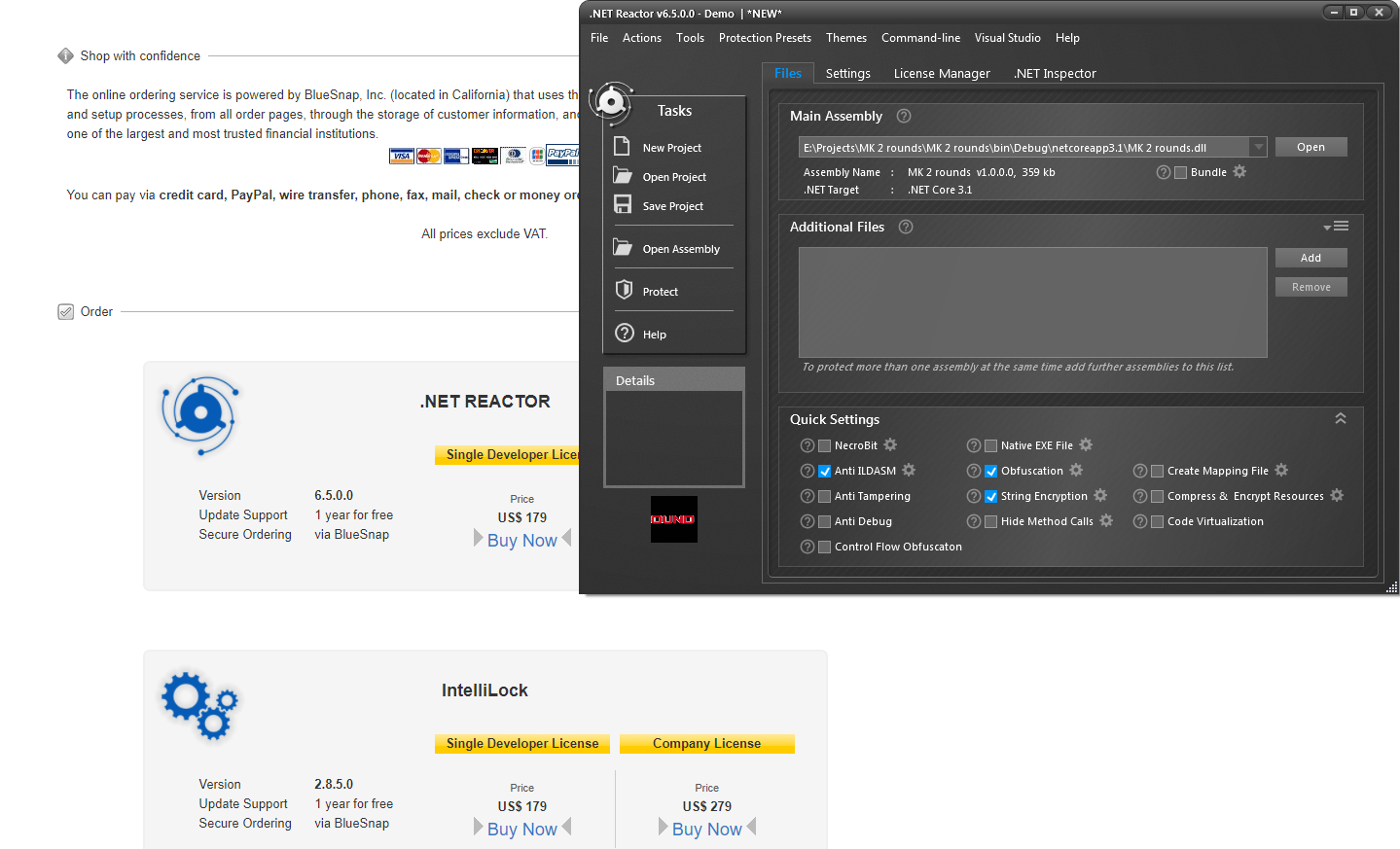This screenshot has width=1400, height=849.
Task: Click Buy Now for IntelliLock Company License
Action: tap(707, 829)
